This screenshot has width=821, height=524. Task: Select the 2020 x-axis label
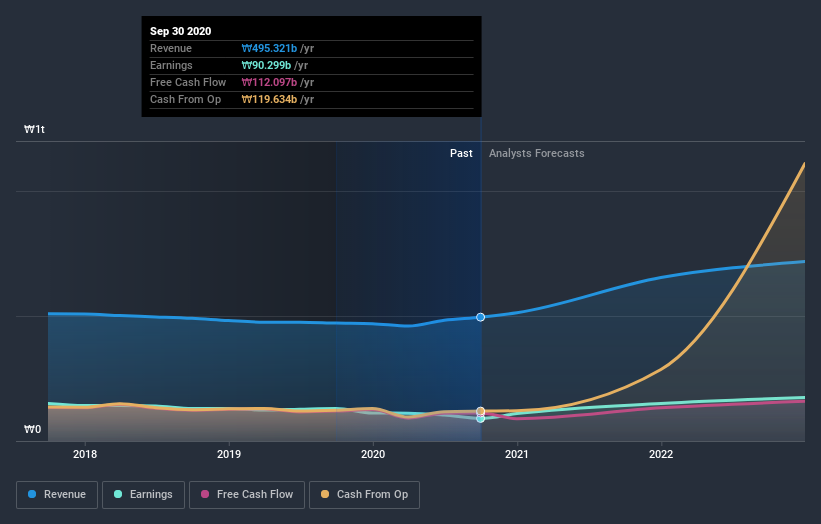(373, 454)
